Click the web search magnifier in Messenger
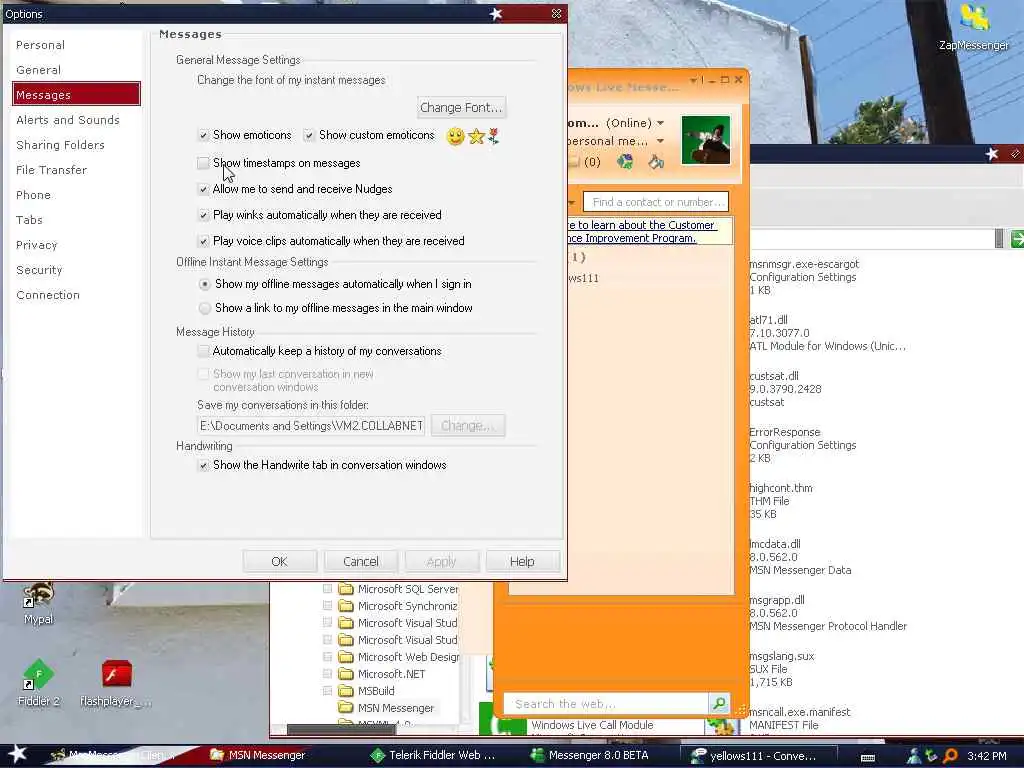Viewport: 1024px width, 768px height. (x=719, y=703)
